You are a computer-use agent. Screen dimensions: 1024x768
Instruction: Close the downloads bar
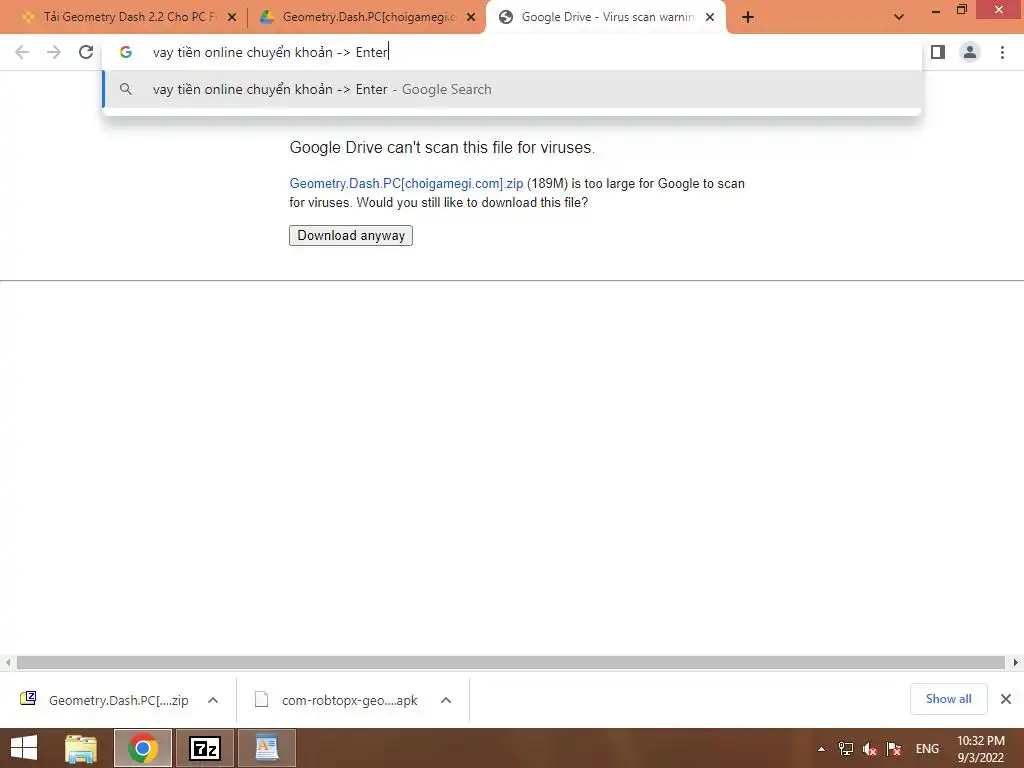[1006, 699]
